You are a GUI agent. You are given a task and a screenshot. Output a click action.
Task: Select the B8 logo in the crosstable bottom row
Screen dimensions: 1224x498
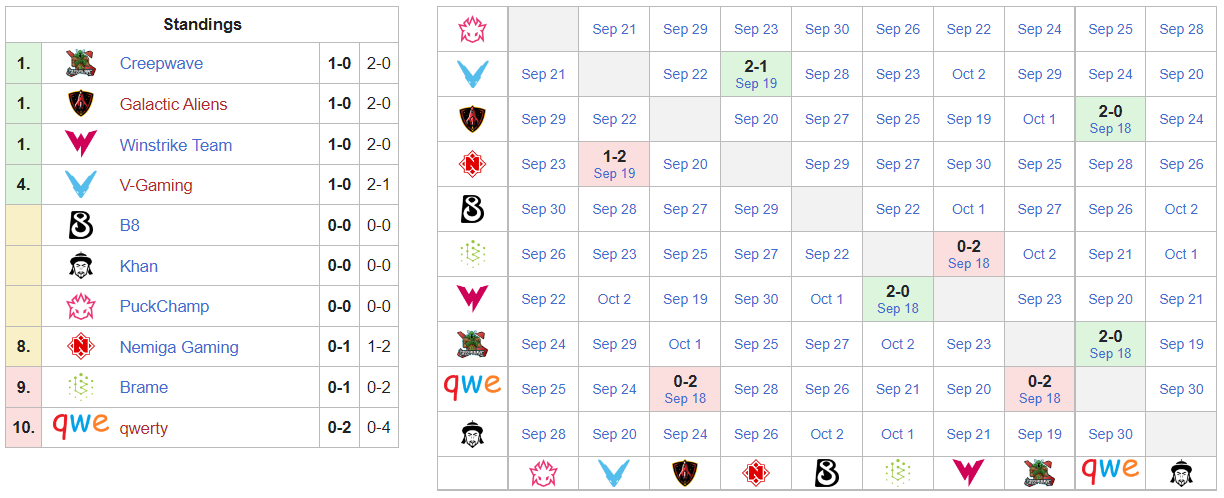pyautogui.click(x=827, y=473)
